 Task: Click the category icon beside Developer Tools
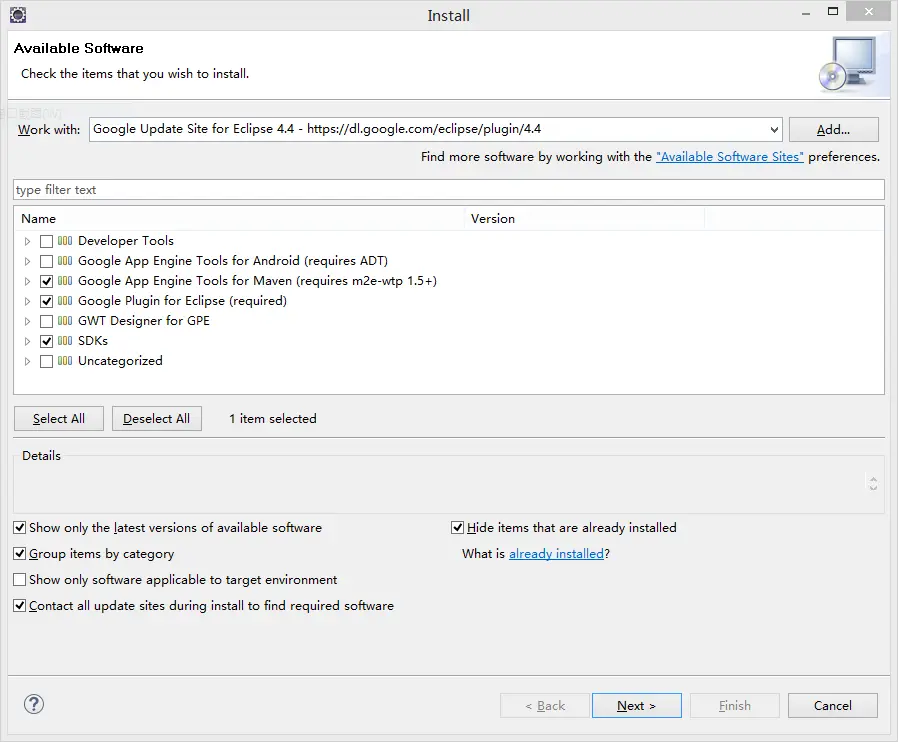point(65,241)
